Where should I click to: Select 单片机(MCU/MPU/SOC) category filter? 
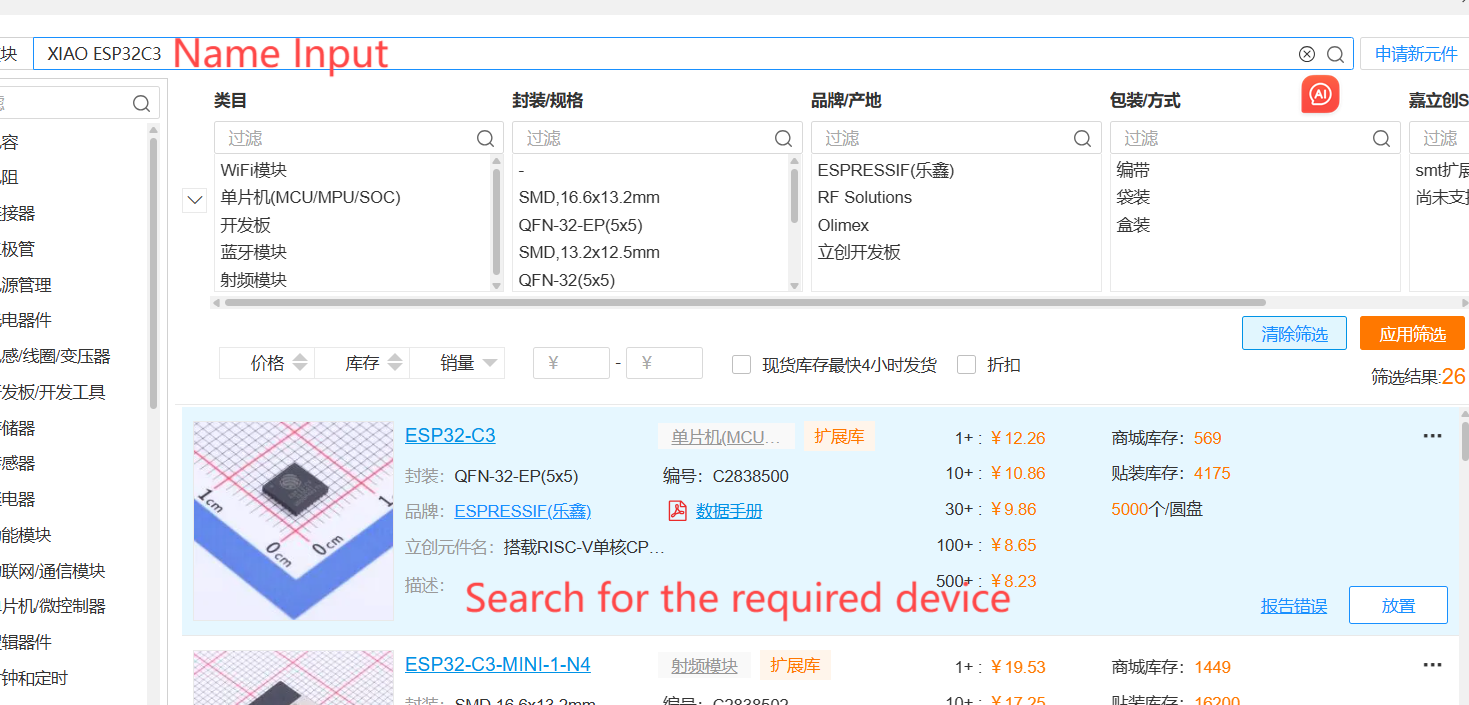pyautogui.click(x=311, y=197)
